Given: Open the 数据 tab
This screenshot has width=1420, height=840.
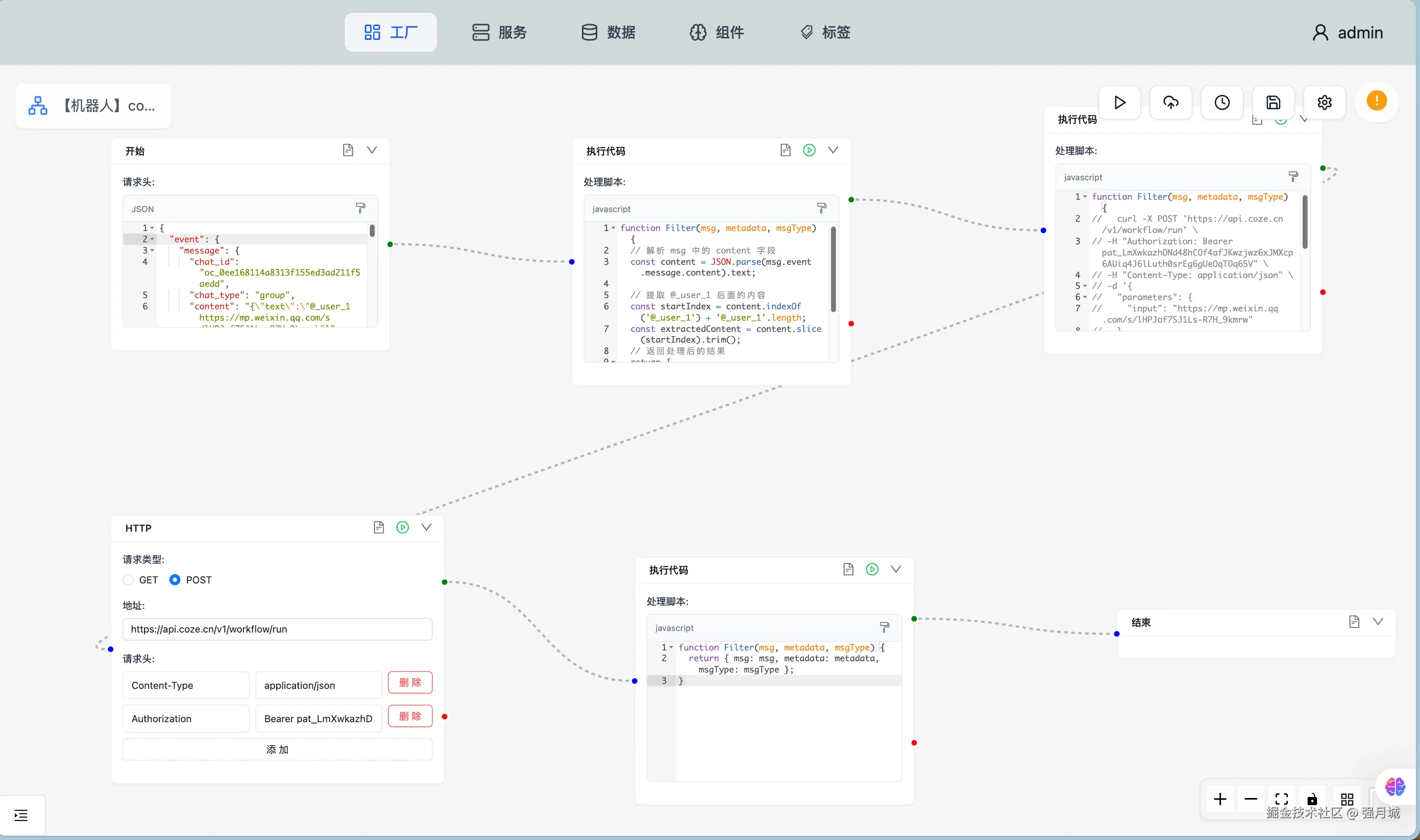Looking at the screenshot, I should click(x=609, y=32).
